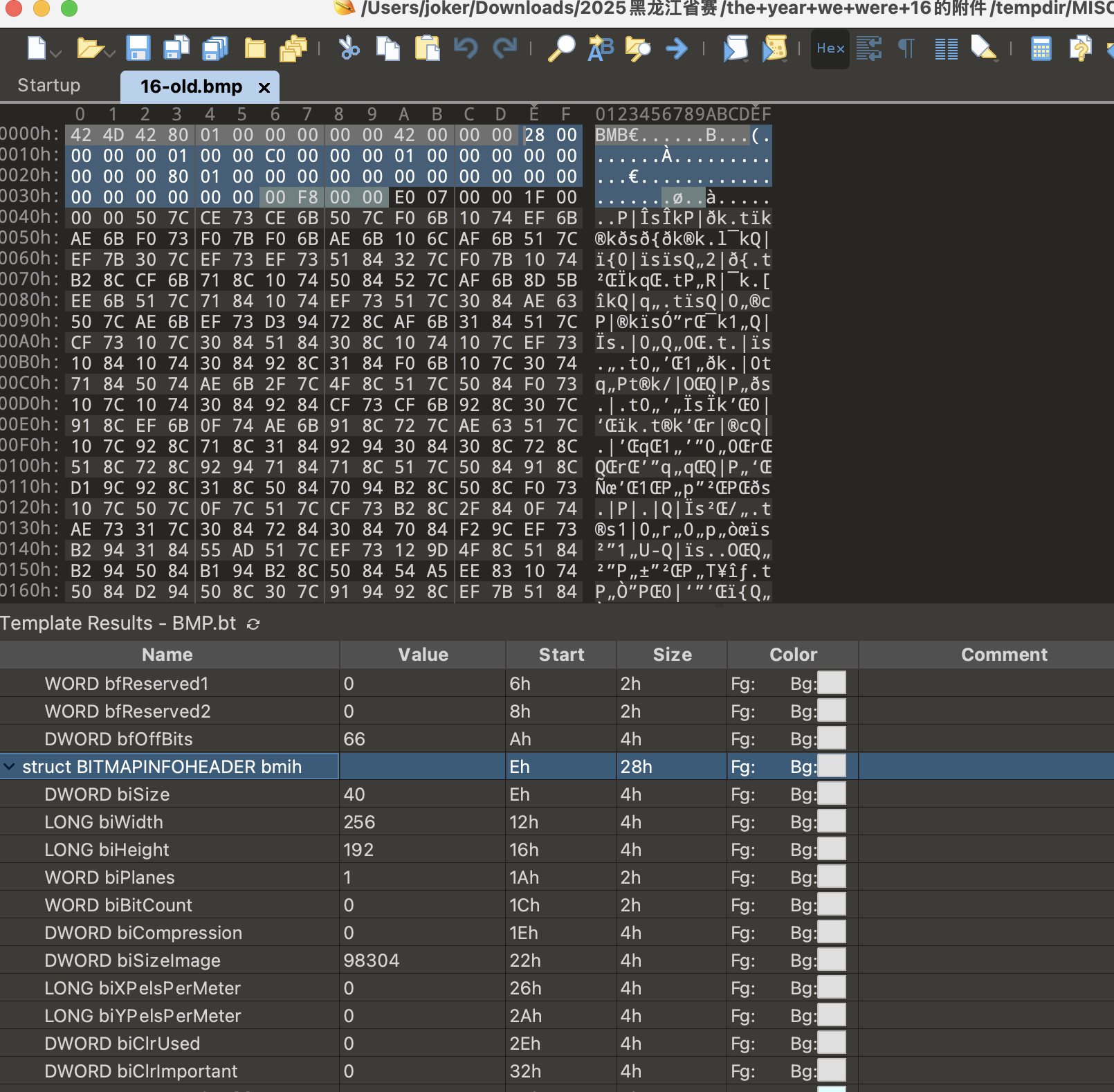Select the LONG biHeight row
This screenshot has width=1114, height=1092.
(x=557, y=849)
